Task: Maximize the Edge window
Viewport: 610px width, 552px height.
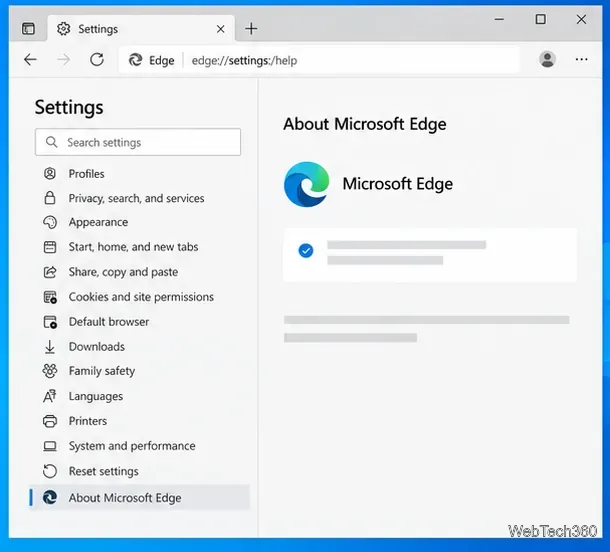Action: 540,19
